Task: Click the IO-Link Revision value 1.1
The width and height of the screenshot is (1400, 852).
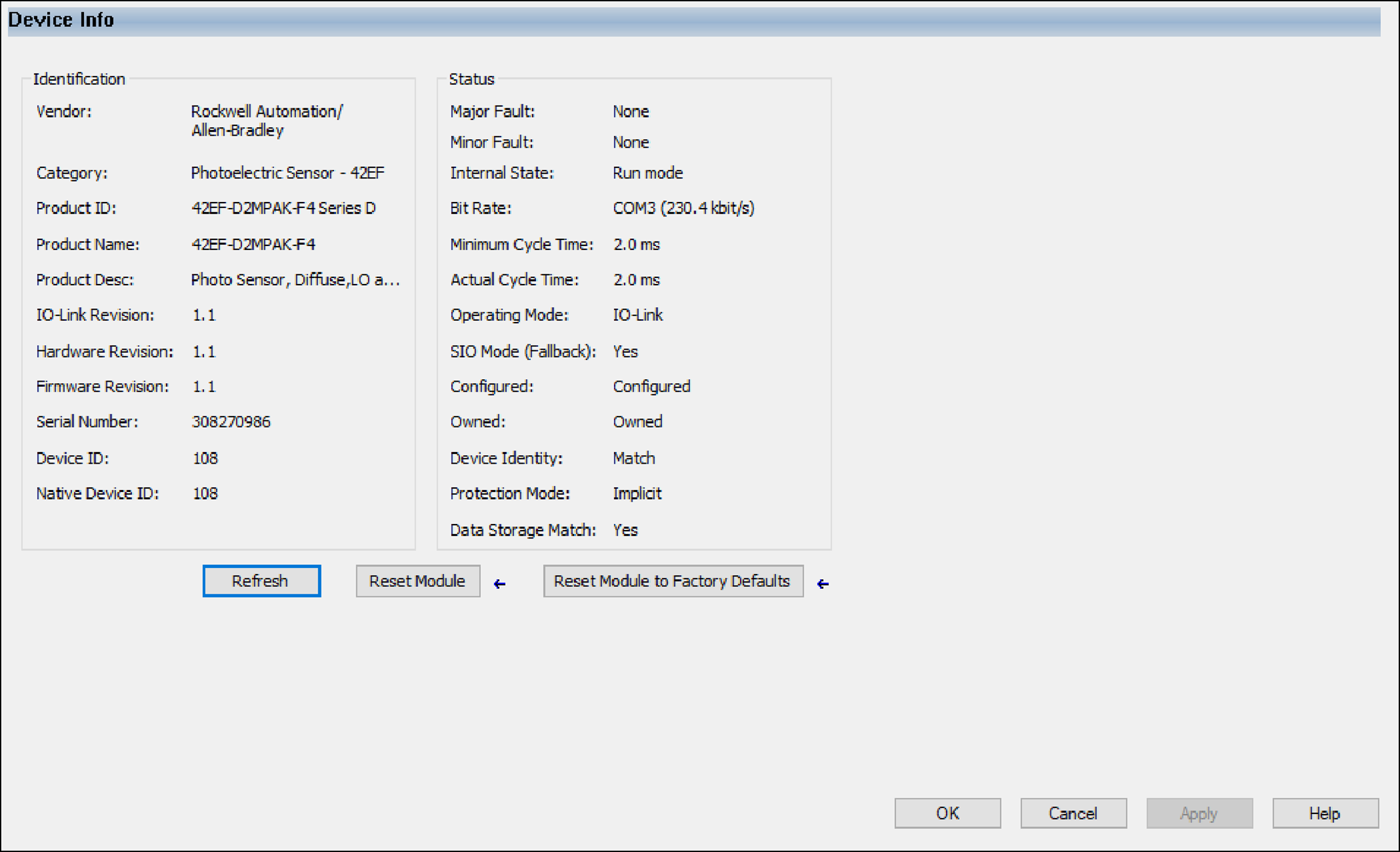Action: [x=203, y=315]
